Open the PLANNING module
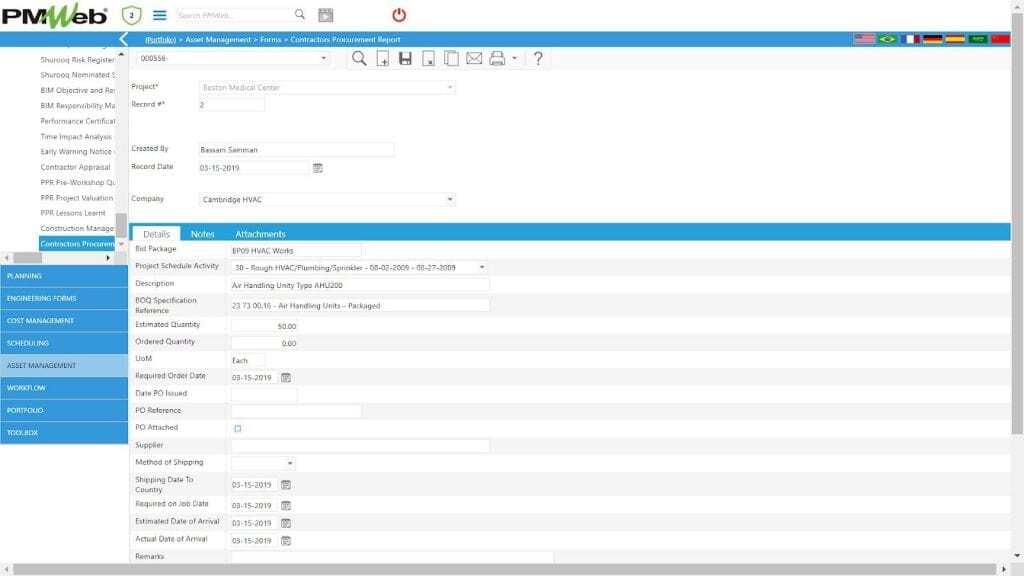 click(x=64, y=276)
